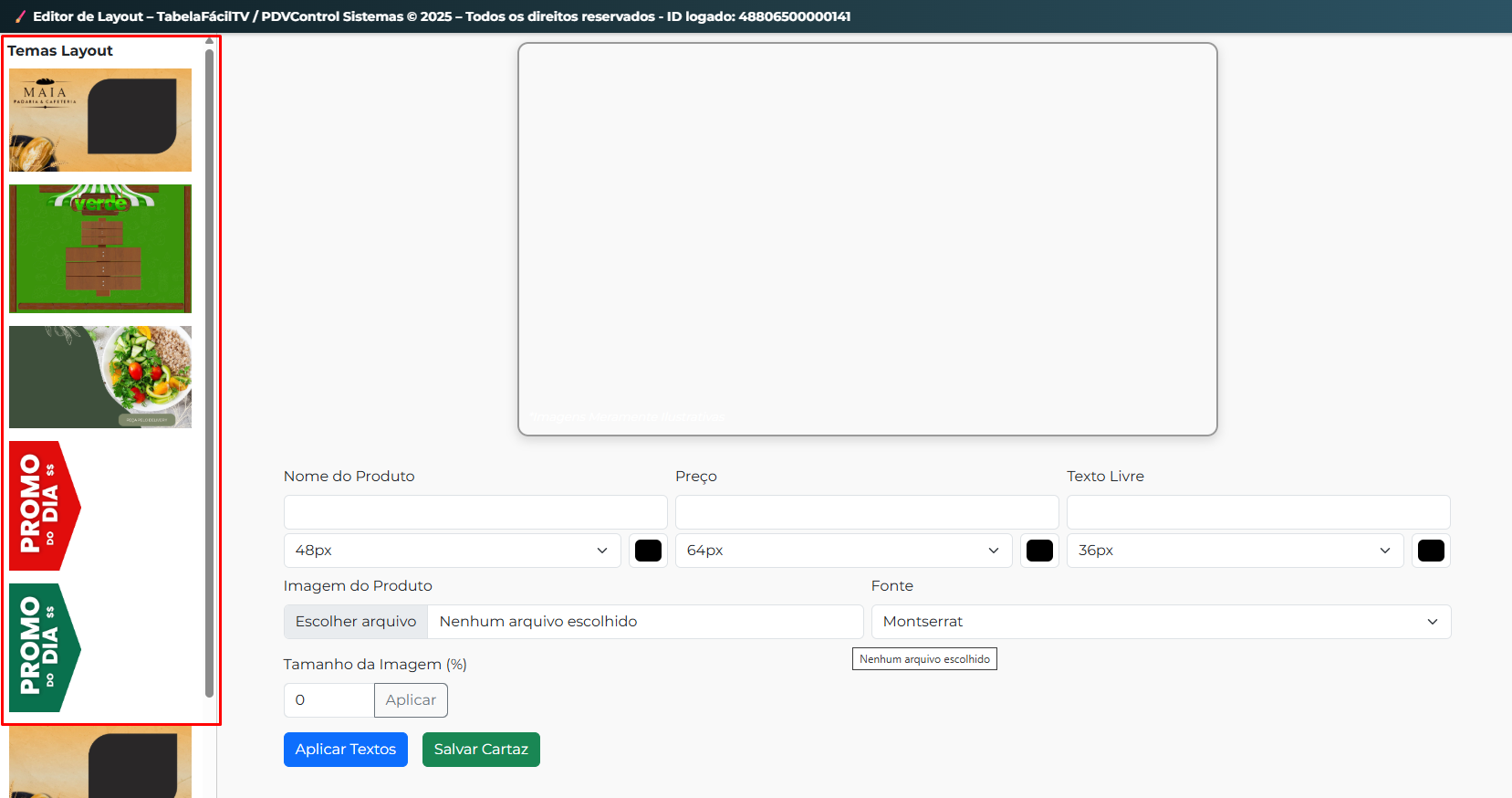Open the Montserrat font dropdown
The width and height of the screenshot is (1512, 798).
point(1160,622)
